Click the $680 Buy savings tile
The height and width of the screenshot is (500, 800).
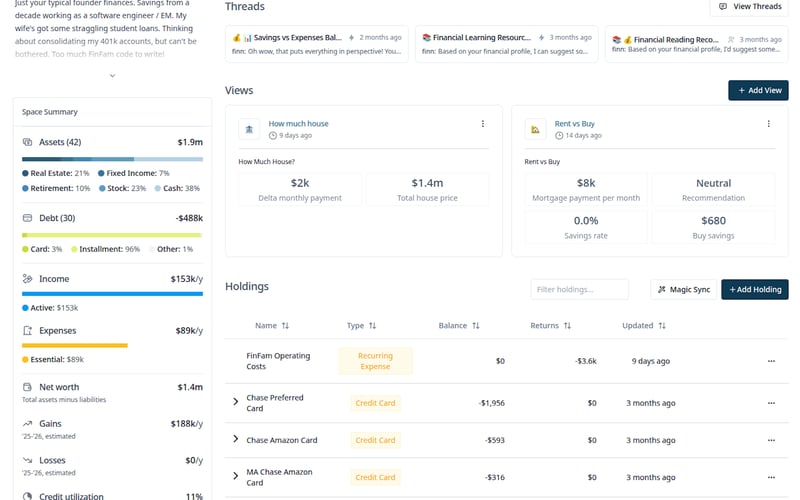[x=713, y=227]
